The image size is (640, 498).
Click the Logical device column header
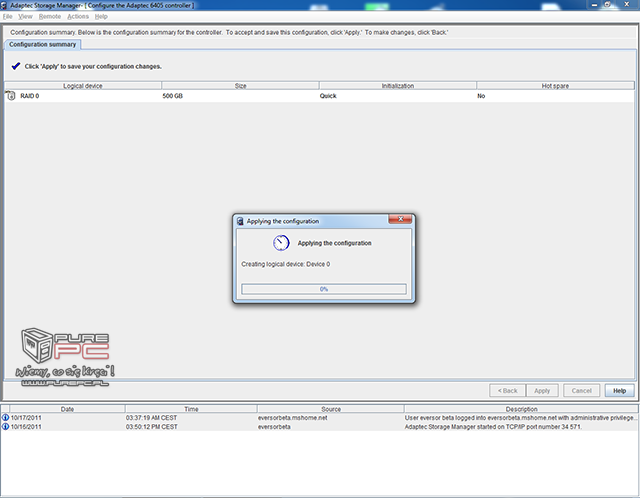tap(83, 85)
